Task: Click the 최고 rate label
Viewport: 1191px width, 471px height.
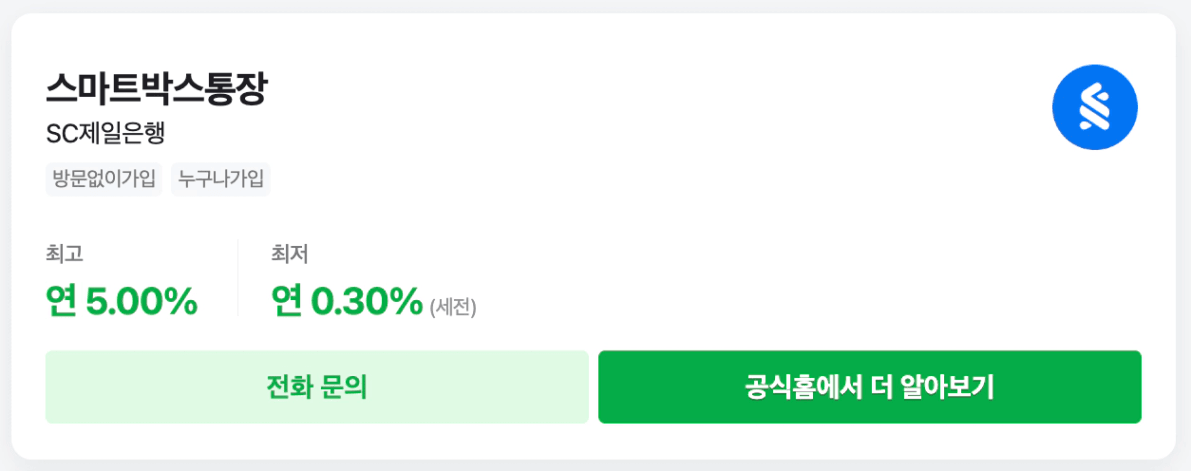Action: (x=64, y=254)
